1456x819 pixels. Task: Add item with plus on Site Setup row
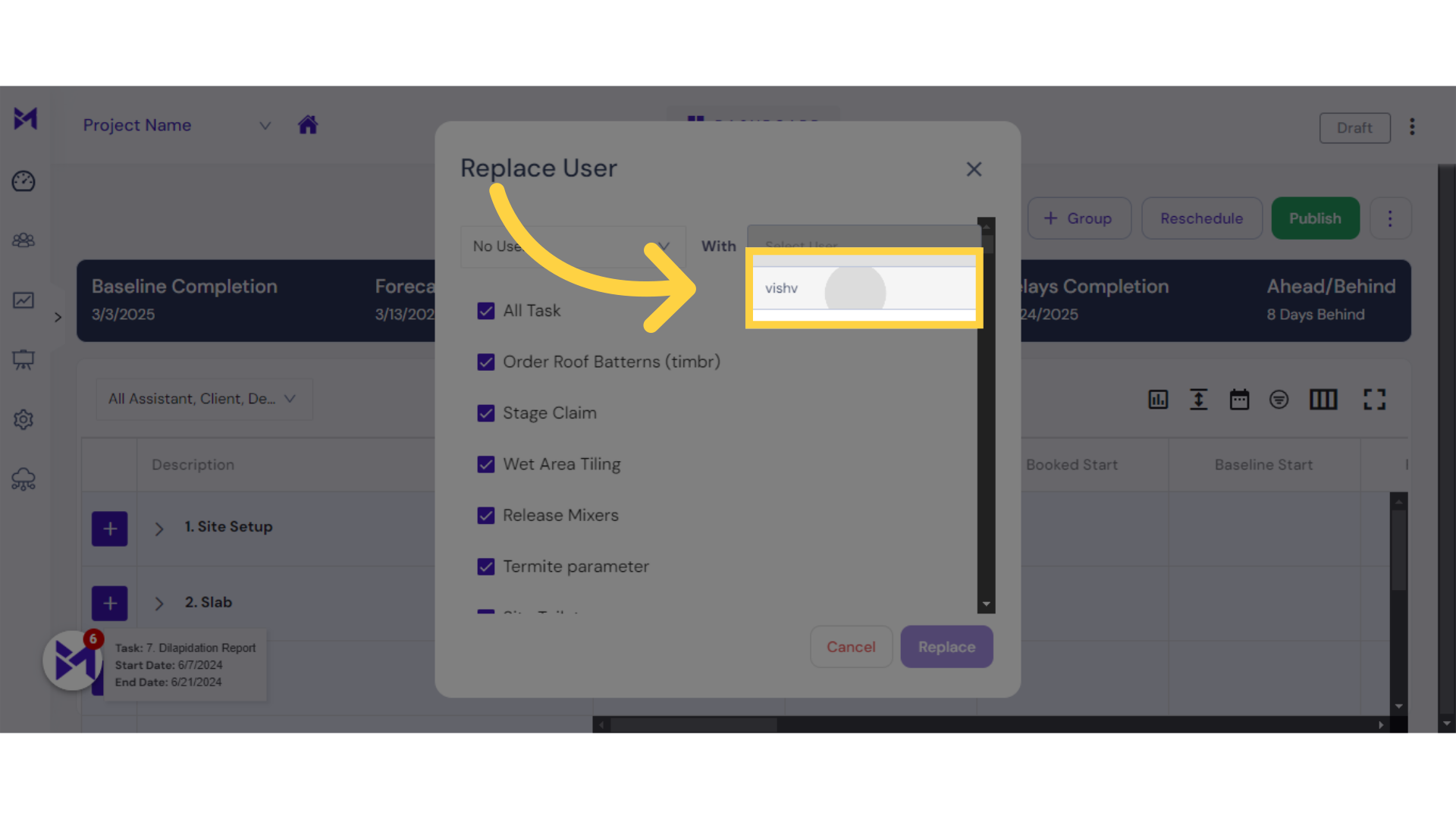(x=110, y=529)
